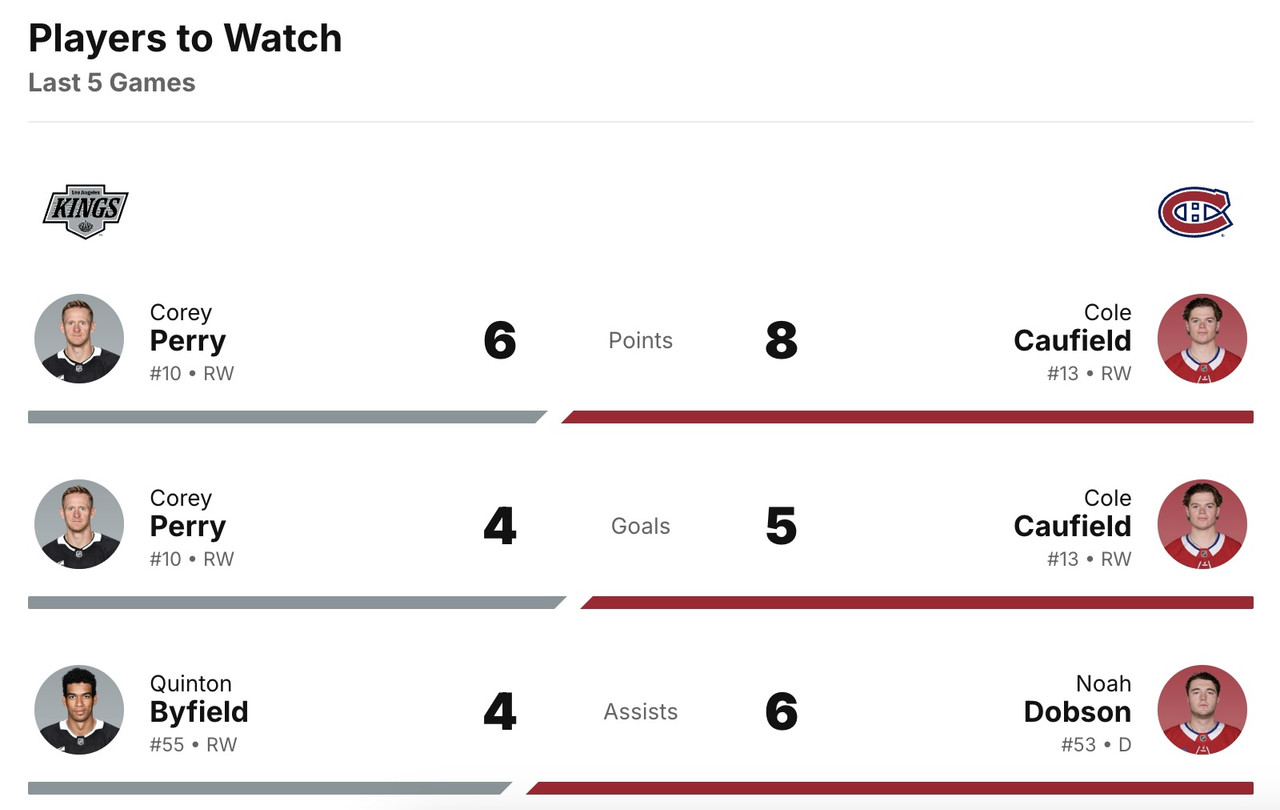Open Cole Caufield's headshot in Points row
1280x810 pixels.
pyautogui.click(x=1202, y=338)
